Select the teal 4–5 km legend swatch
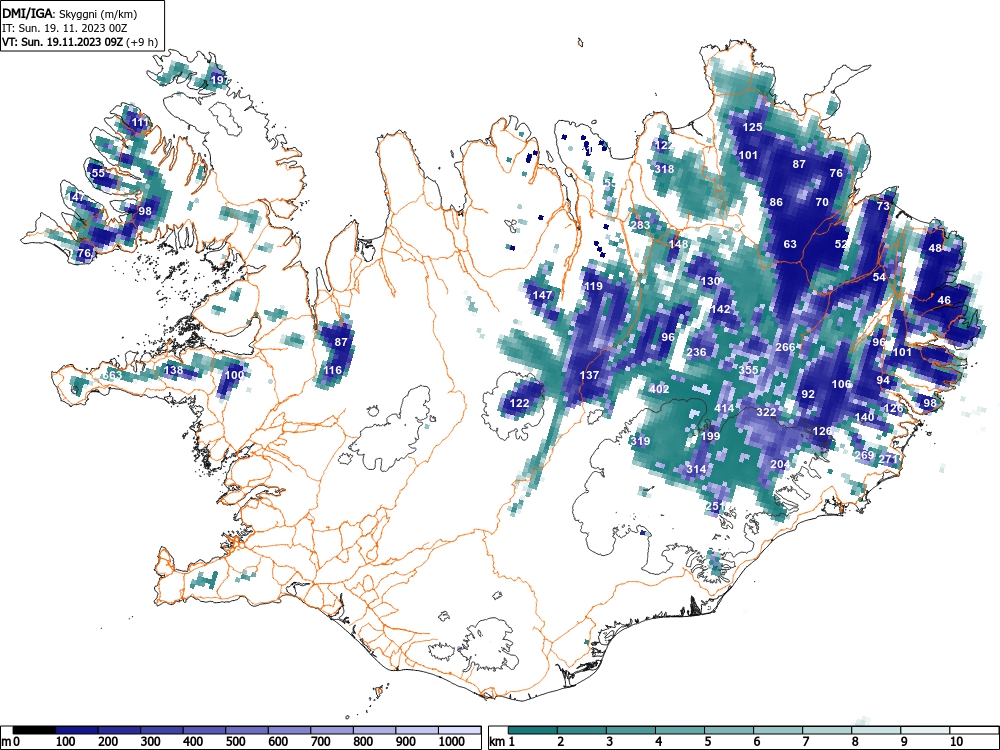 pos(680,730)
